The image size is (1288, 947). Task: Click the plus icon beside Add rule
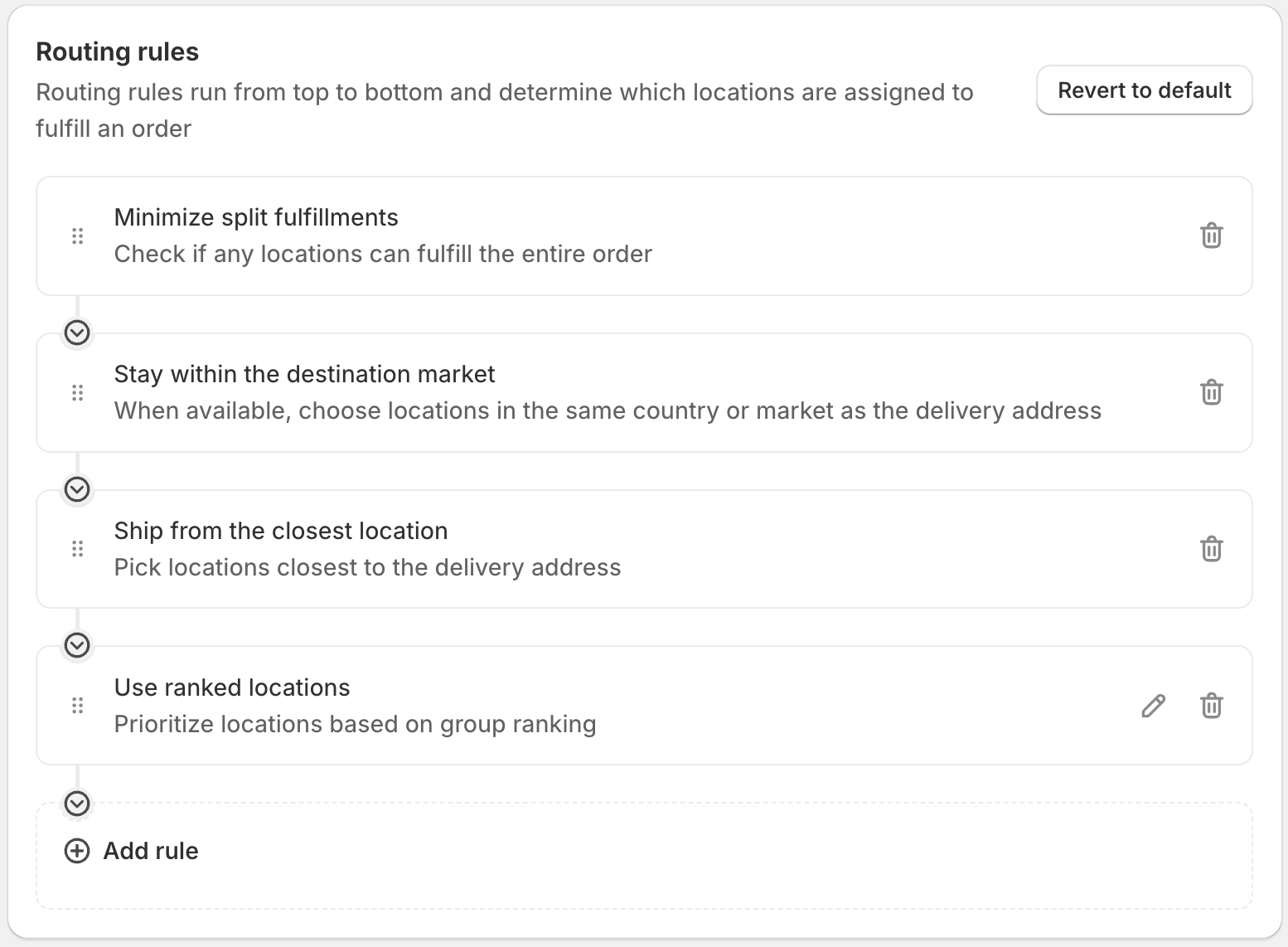(77, 851)
